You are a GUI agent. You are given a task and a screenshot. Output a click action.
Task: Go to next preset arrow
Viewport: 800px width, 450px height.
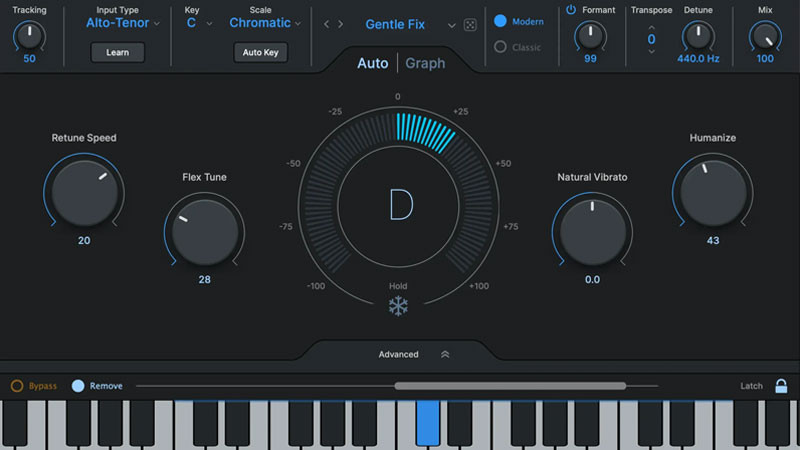point(341,24)
